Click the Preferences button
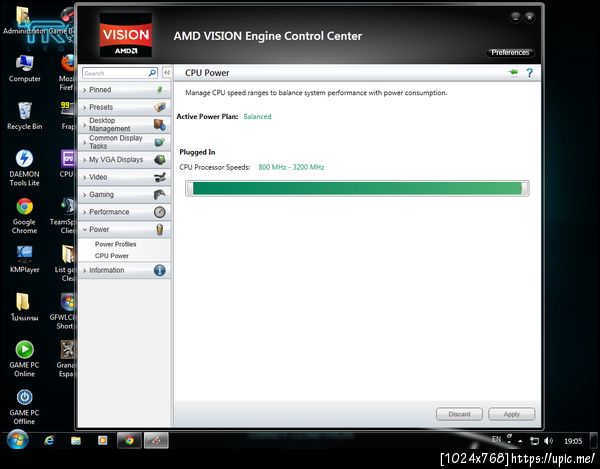600x469 pixels. 510,52
